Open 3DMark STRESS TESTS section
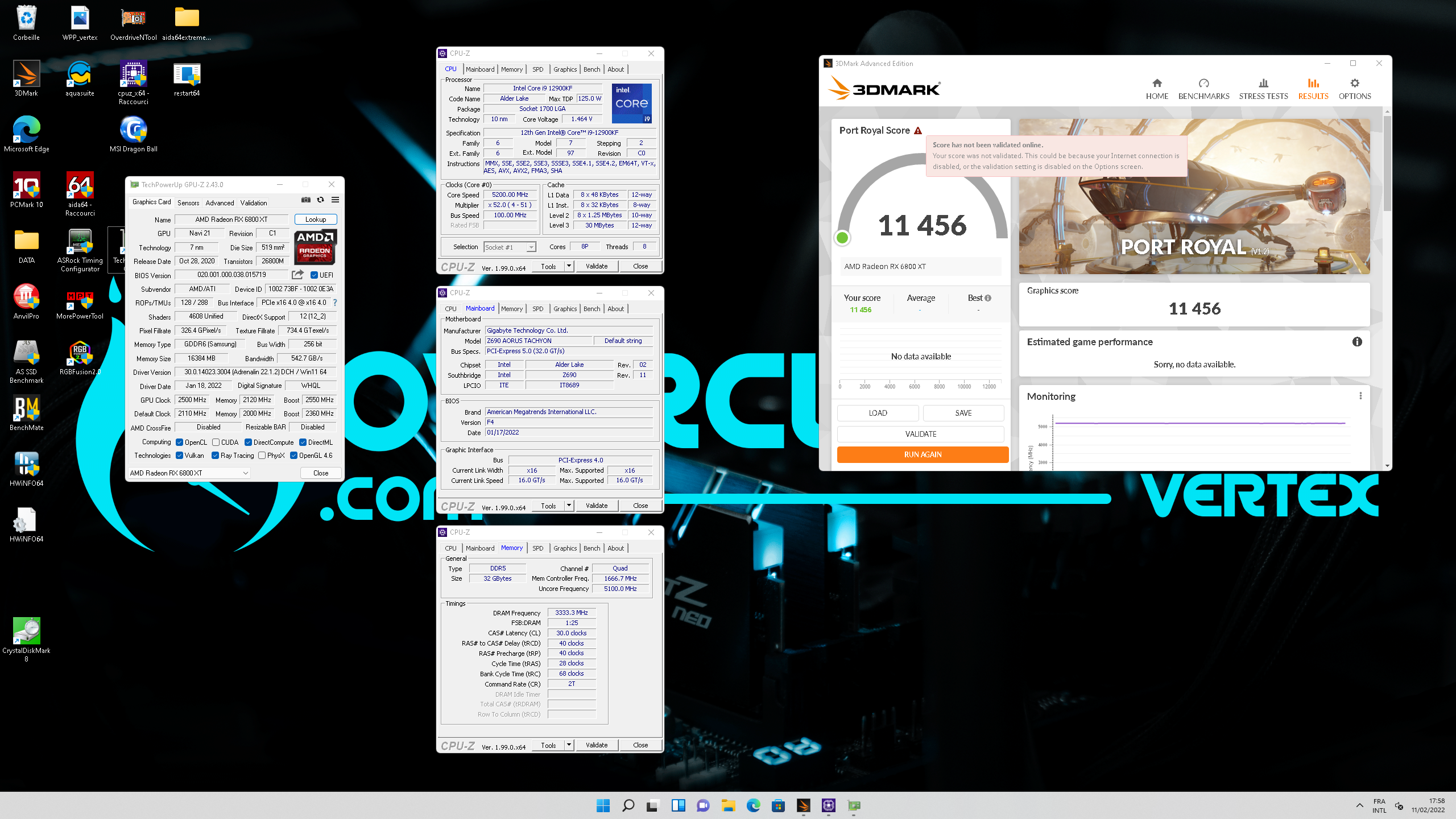This screenshot has height=819, width=1456. coord(1263,89)
